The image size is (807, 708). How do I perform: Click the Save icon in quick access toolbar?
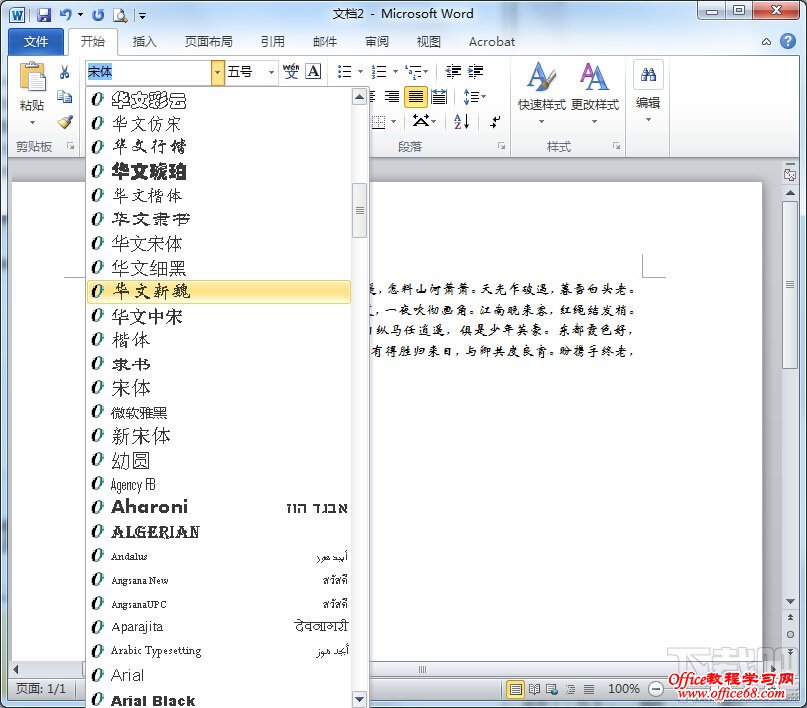44,15
